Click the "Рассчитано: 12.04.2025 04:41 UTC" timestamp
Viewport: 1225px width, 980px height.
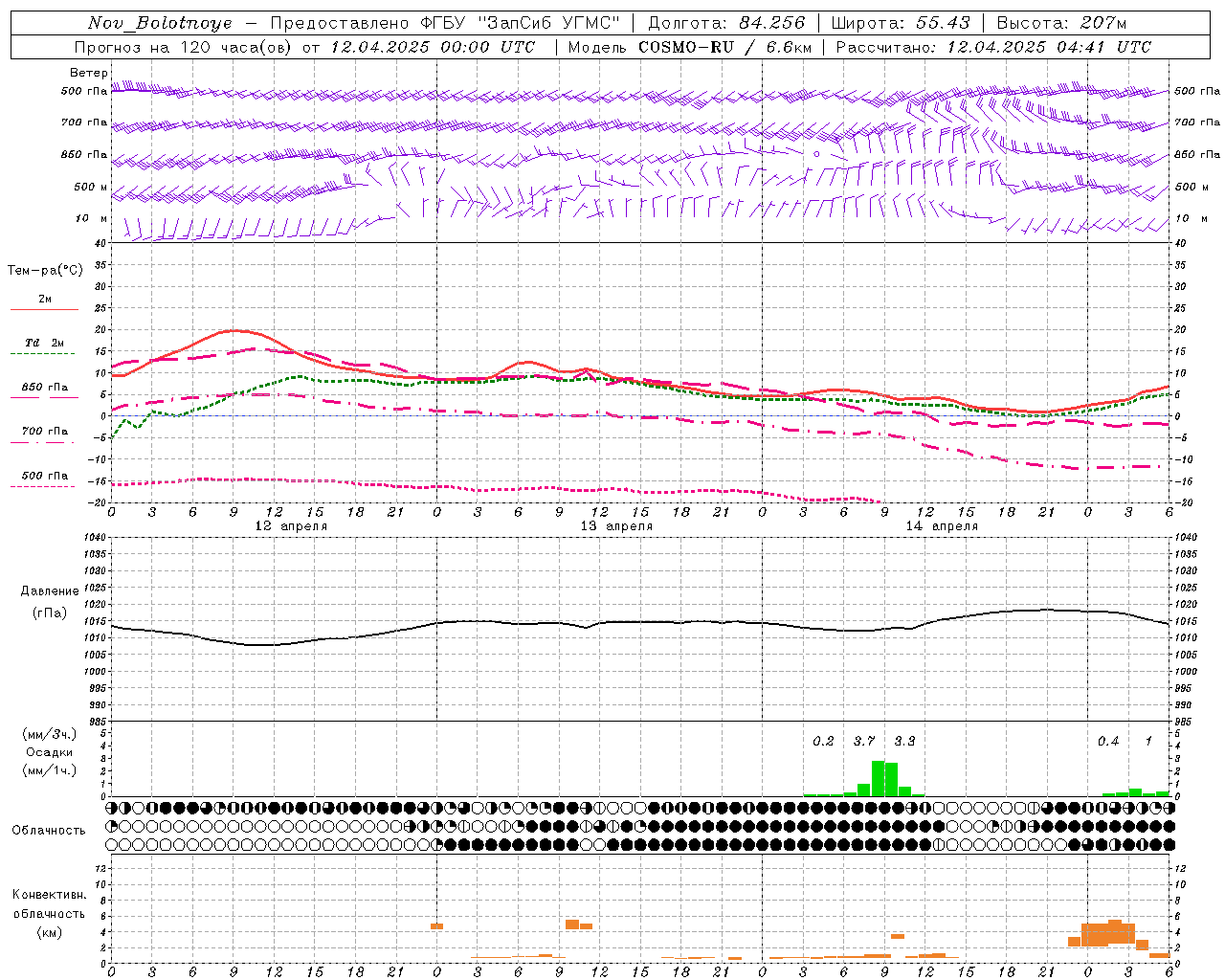coord(993,47)
